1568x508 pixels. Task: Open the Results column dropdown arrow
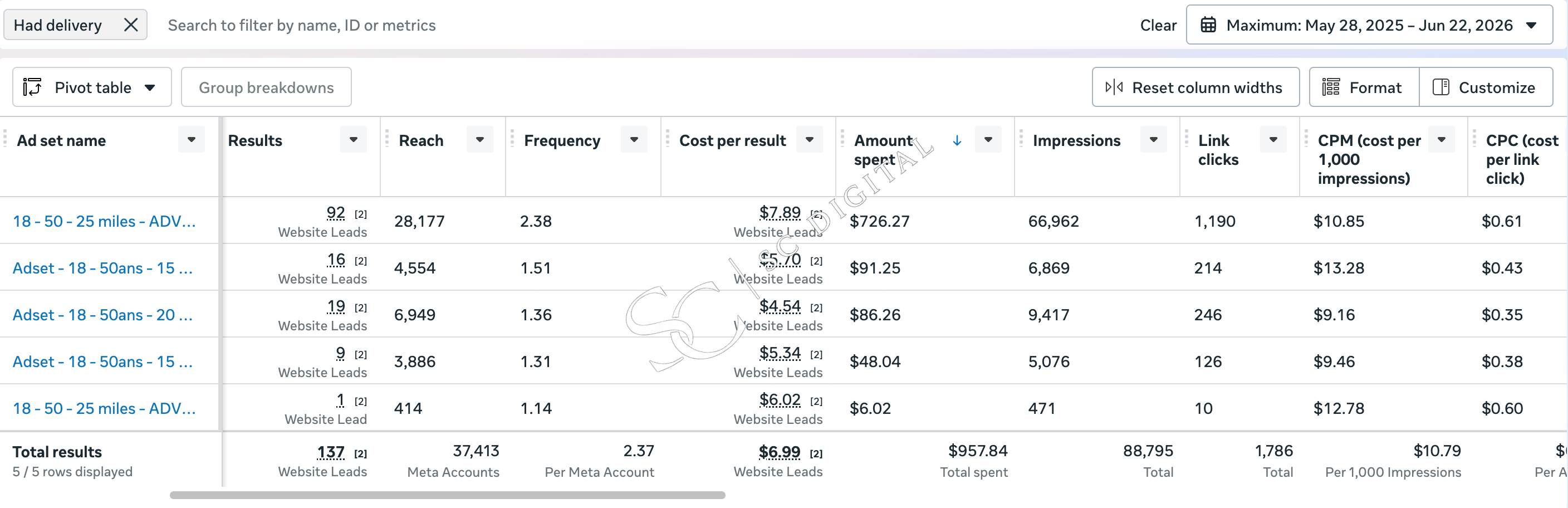coord(354,140)
